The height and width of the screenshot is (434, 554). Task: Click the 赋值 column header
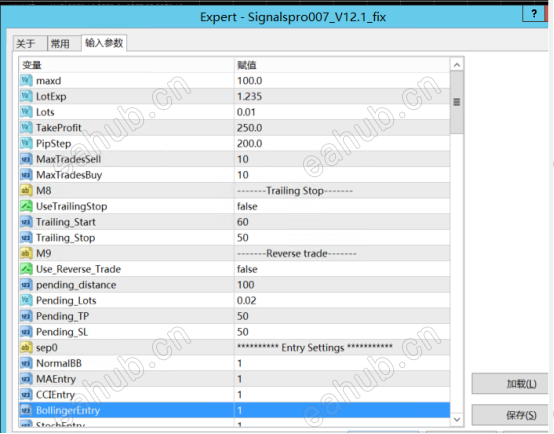[342, 65]
